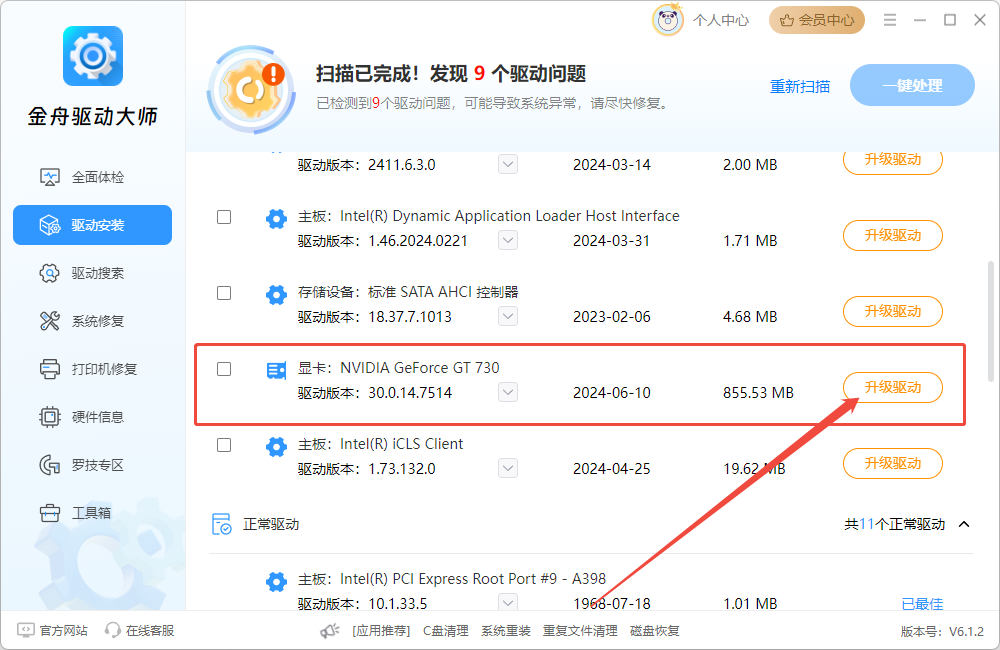This screenshot has width=1000, height=650.
Task: Open 官方网站 link
Action: [52, 630]
